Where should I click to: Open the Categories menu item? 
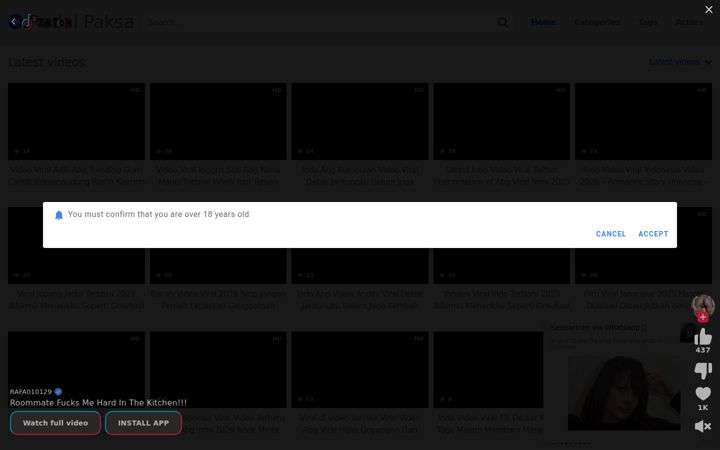[x=597, y=22]
